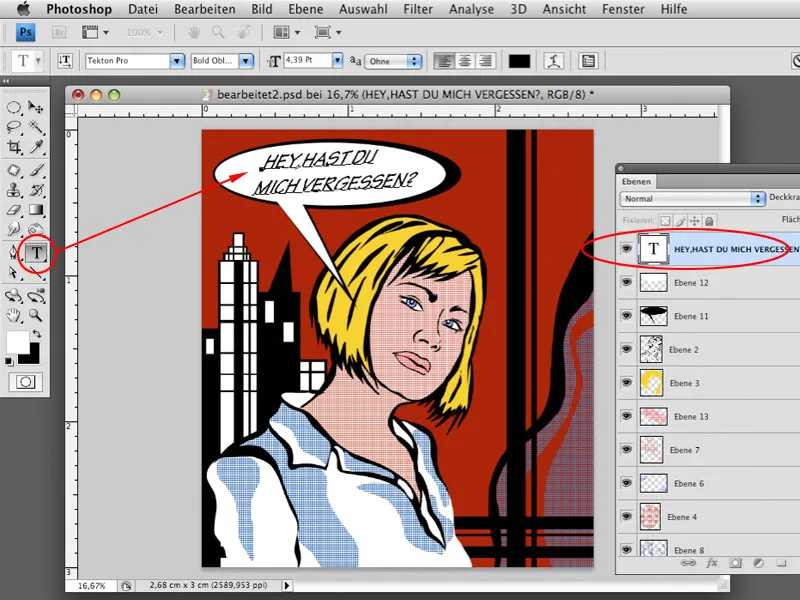Select the Clone Stamp tool

(14, 190)
